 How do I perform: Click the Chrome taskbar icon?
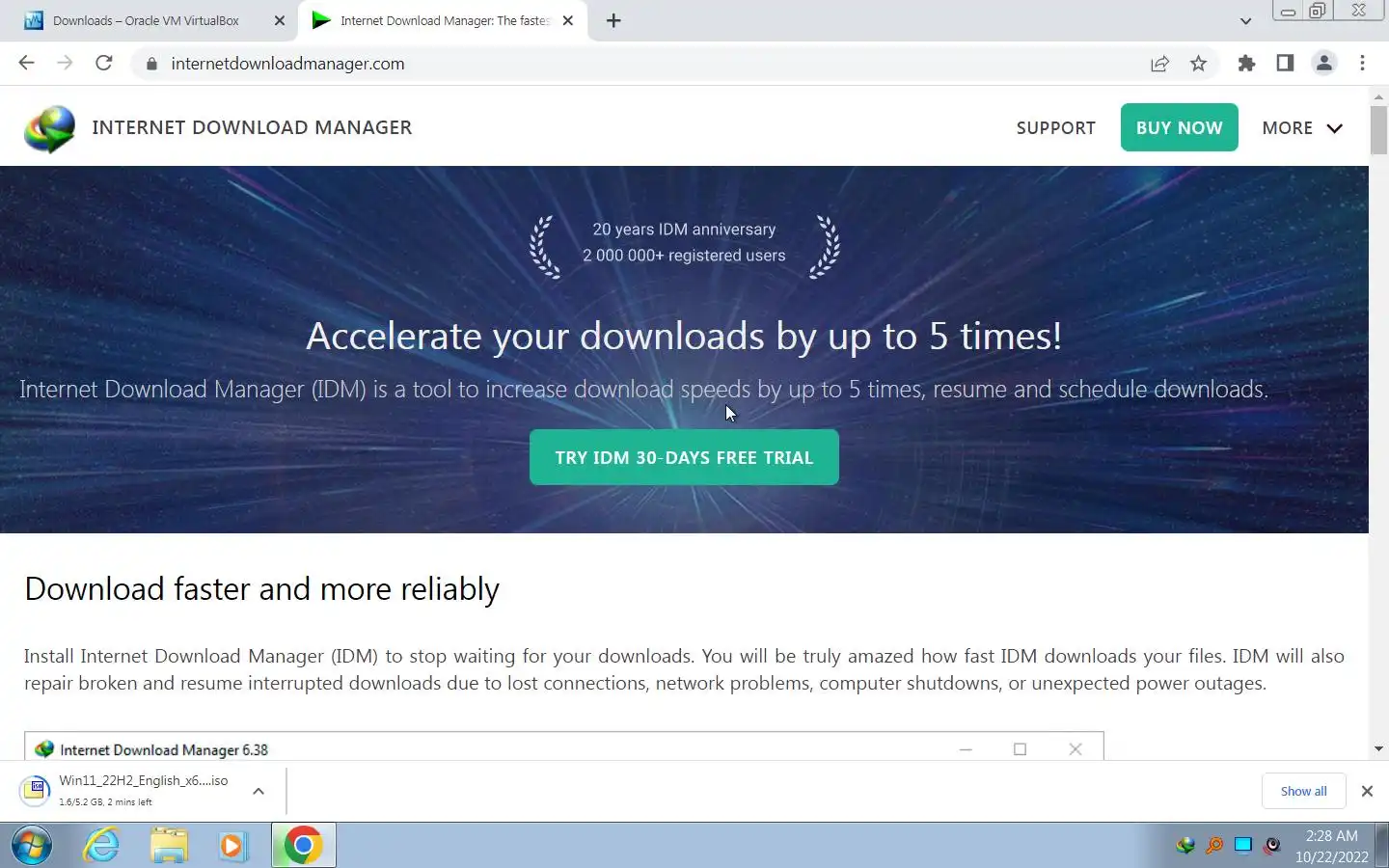click(303, 846)
